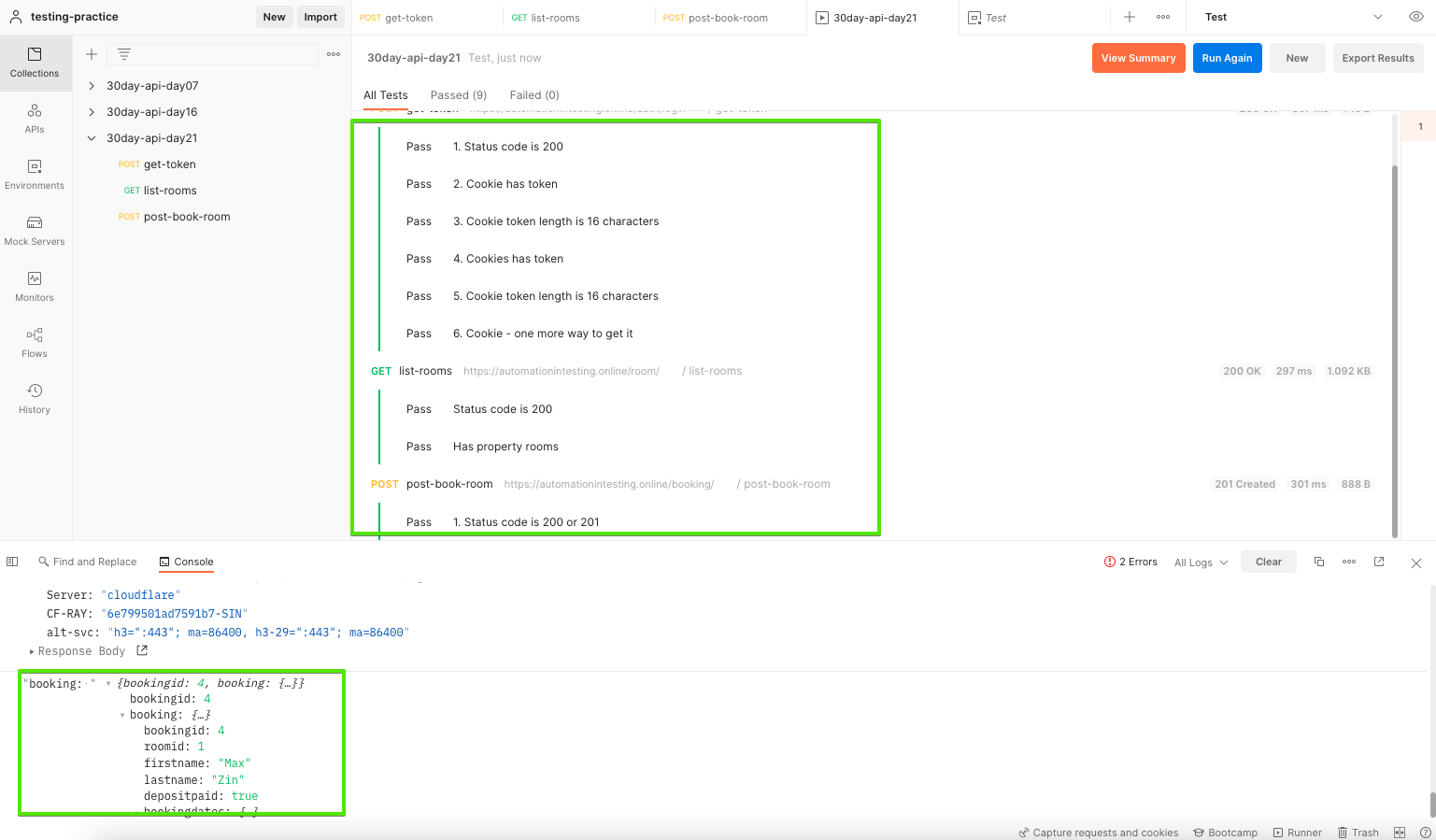Image resolution: width=1436 pixels, height=840 pixels.
Task: Switch to the GET list-rooms tab
Action: click(579, 17)
